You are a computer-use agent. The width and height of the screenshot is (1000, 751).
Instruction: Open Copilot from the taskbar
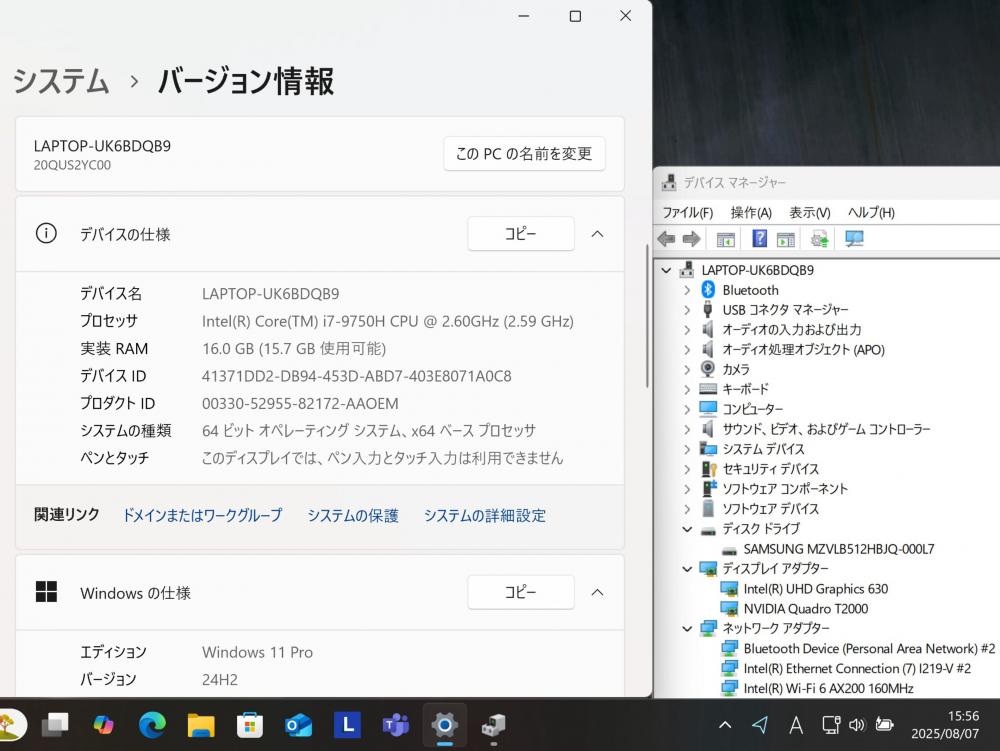[103, 725]
